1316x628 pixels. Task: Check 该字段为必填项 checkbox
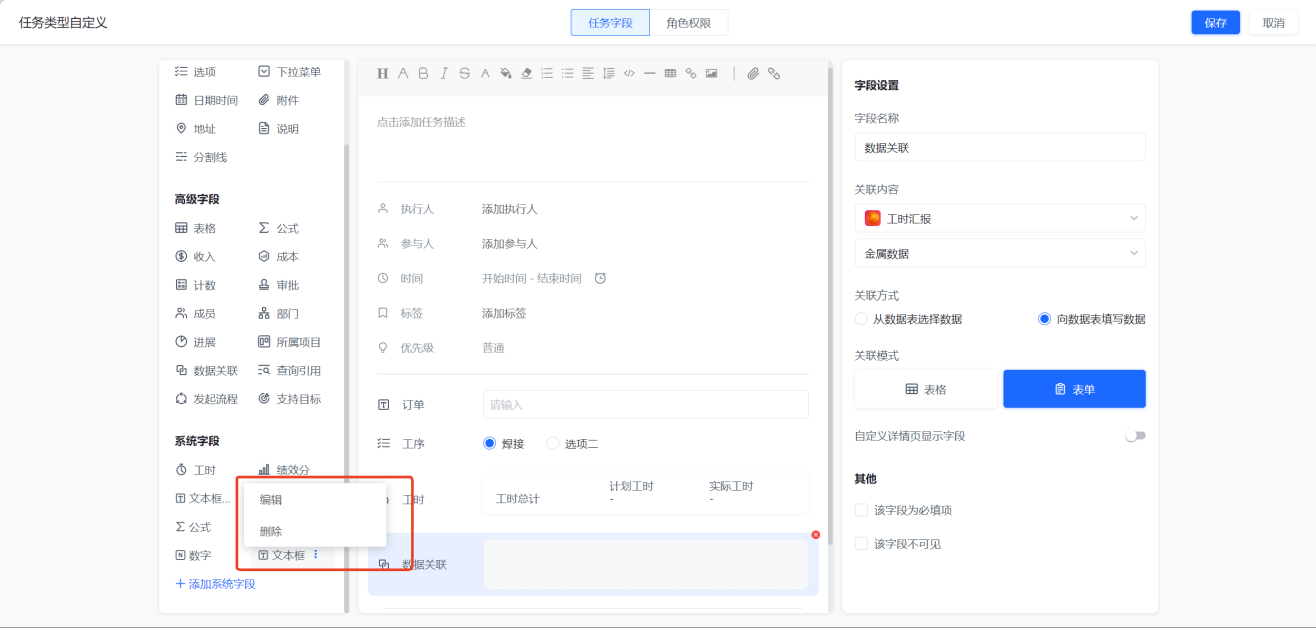coord(861,510)
